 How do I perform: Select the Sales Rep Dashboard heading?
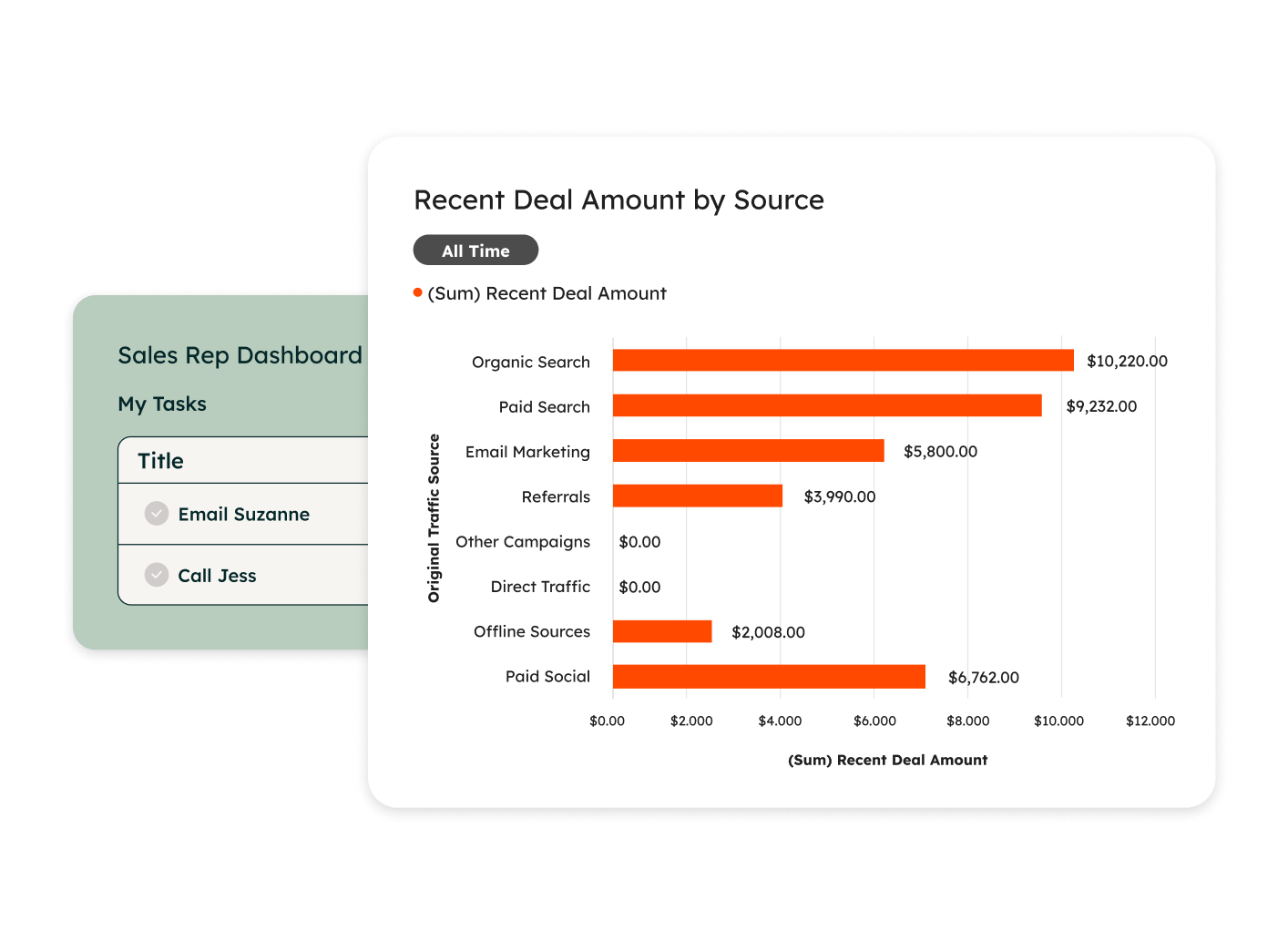click(240, 355)
